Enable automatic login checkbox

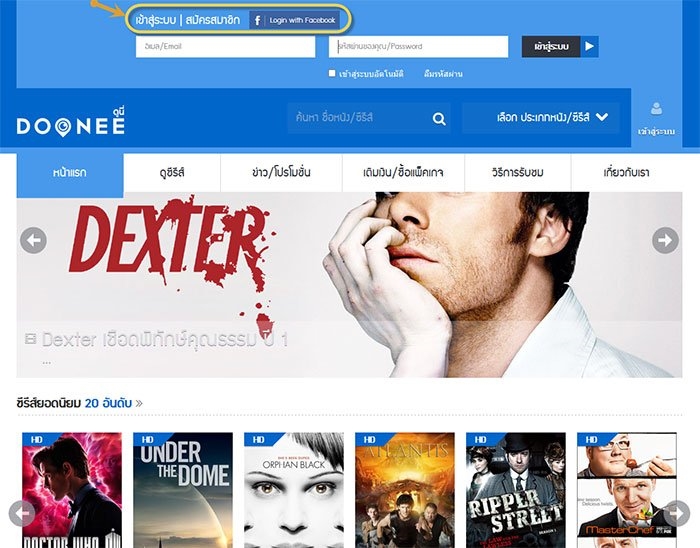pyautogui.click(x=332, y=73)
